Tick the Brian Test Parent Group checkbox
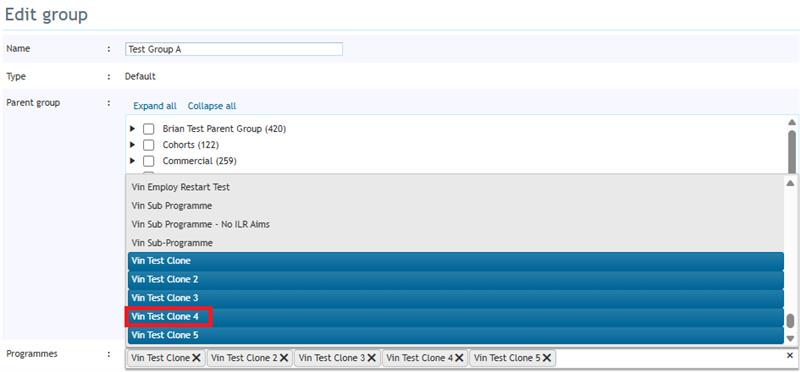800x372 pixels. 148,129
